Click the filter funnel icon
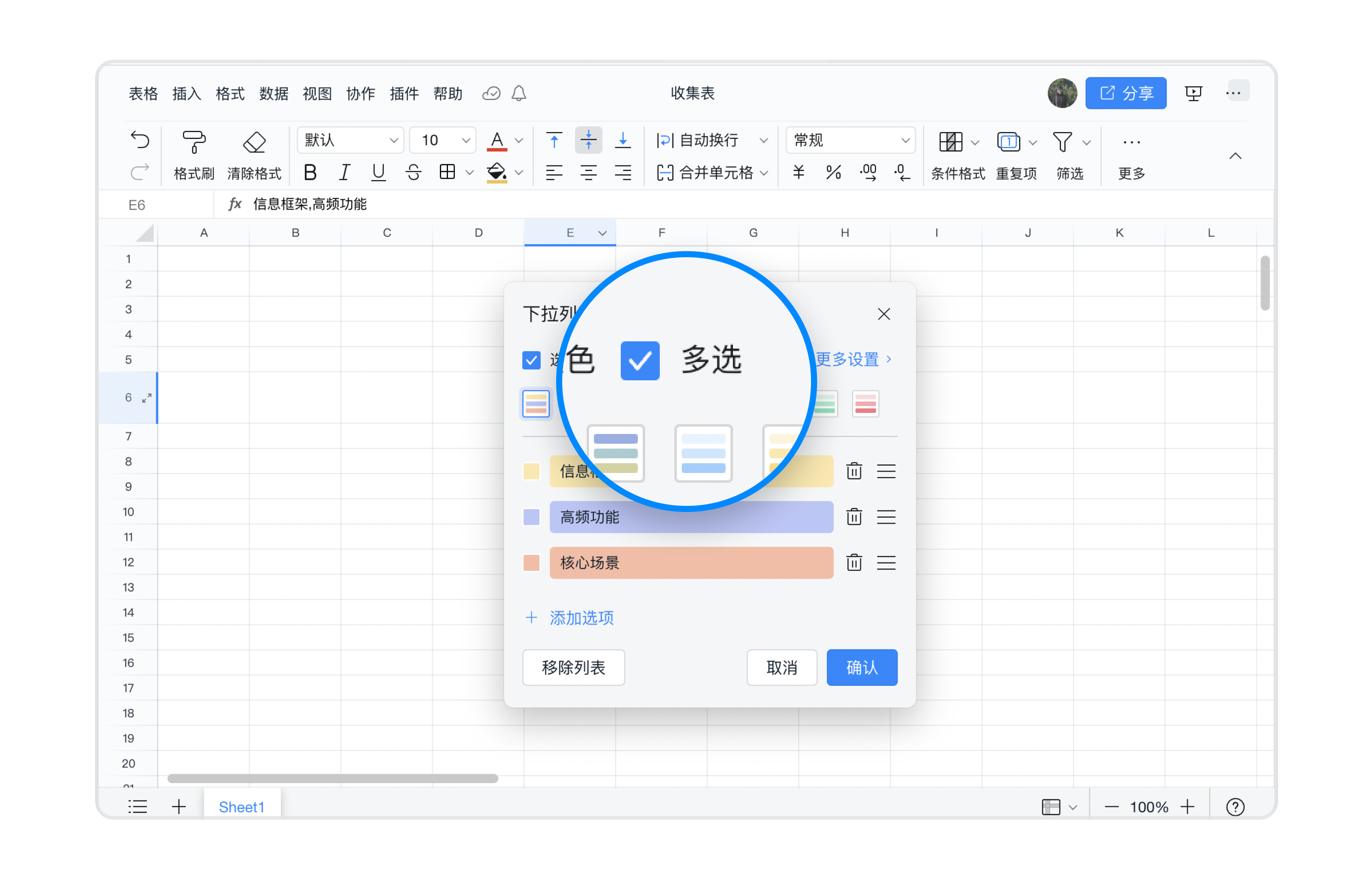This screenshot has height=885, width=1372. 1062,141
